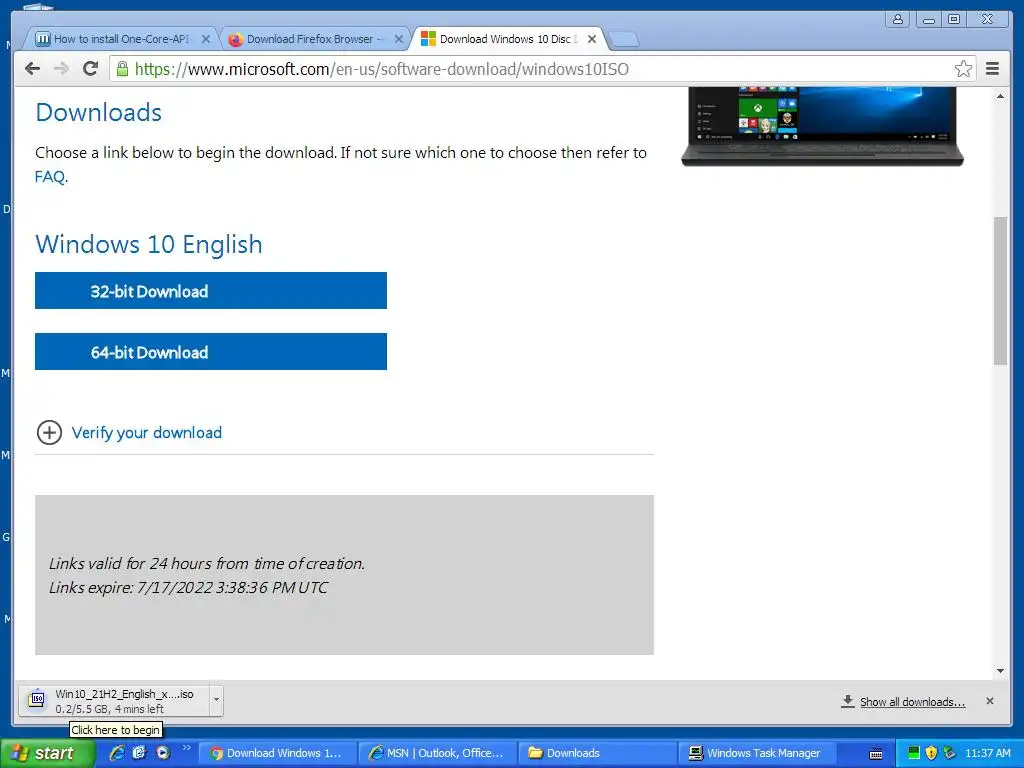Click the Microsoft logo on active tab
The width and height of the screenshot is (1024, 768).
(428, 39)
